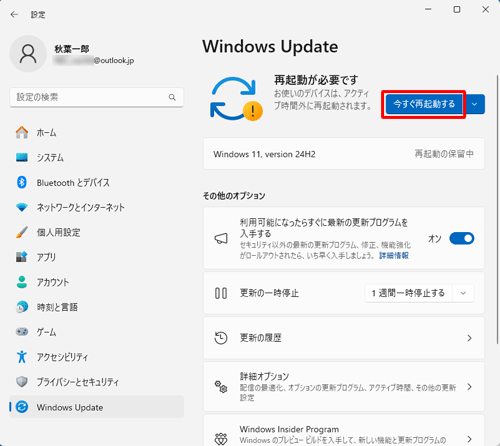The height and width of the screenshot is (446, 500).
Task: Click 1 週間一時停止する button
Action: point(409,293)
